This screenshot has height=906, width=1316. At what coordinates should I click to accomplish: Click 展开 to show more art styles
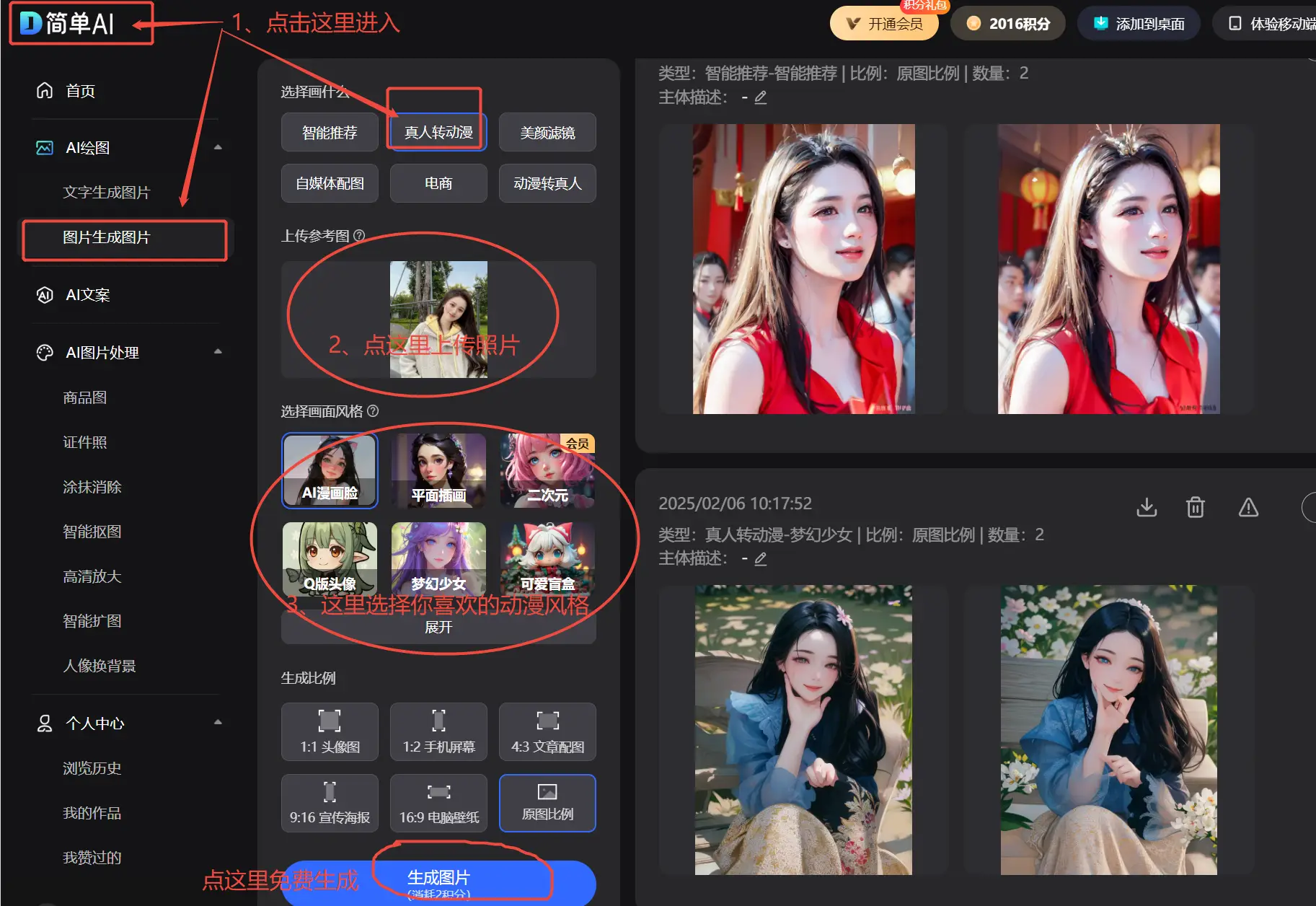[438, 627]
